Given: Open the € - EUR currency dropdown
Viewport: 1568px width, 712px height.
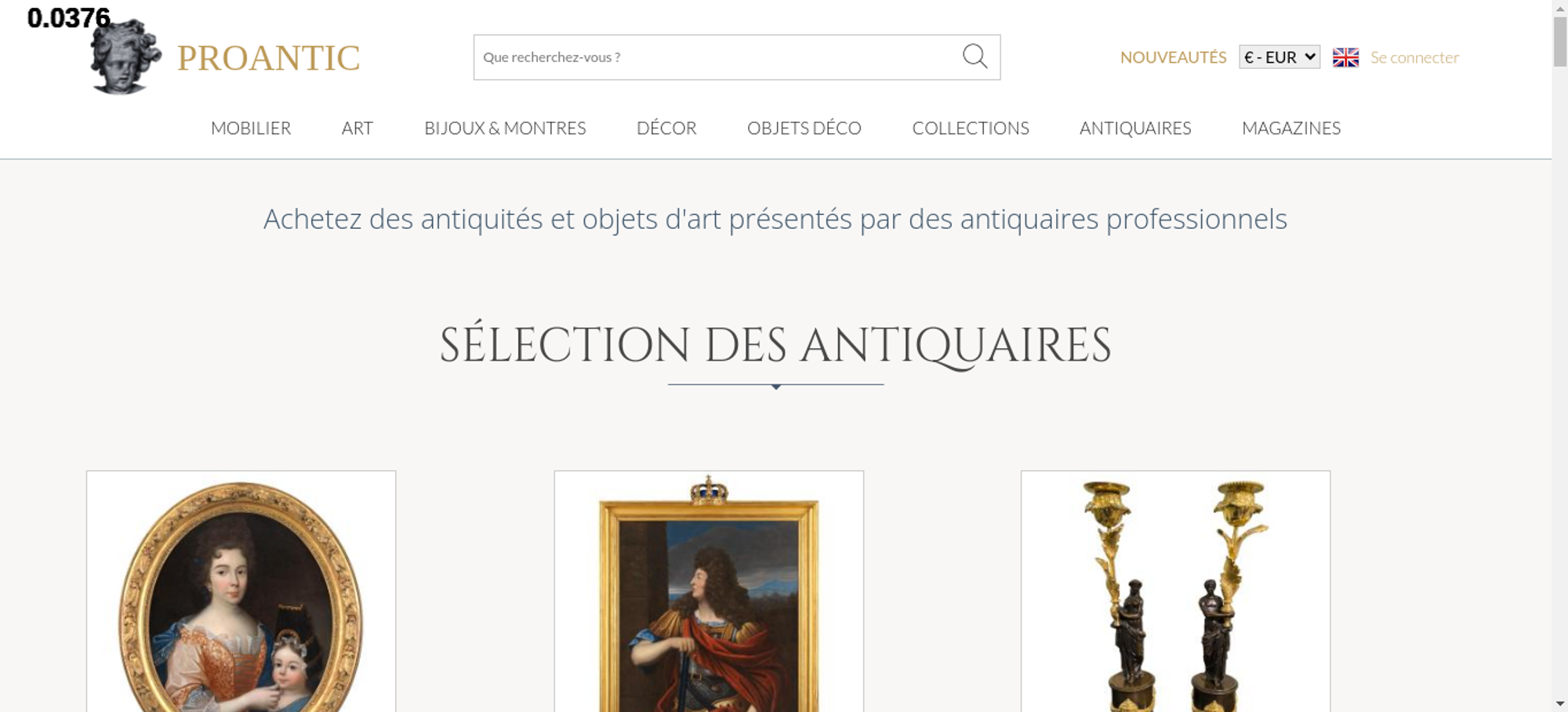Looking at the screenshot, I should 1279,57.
